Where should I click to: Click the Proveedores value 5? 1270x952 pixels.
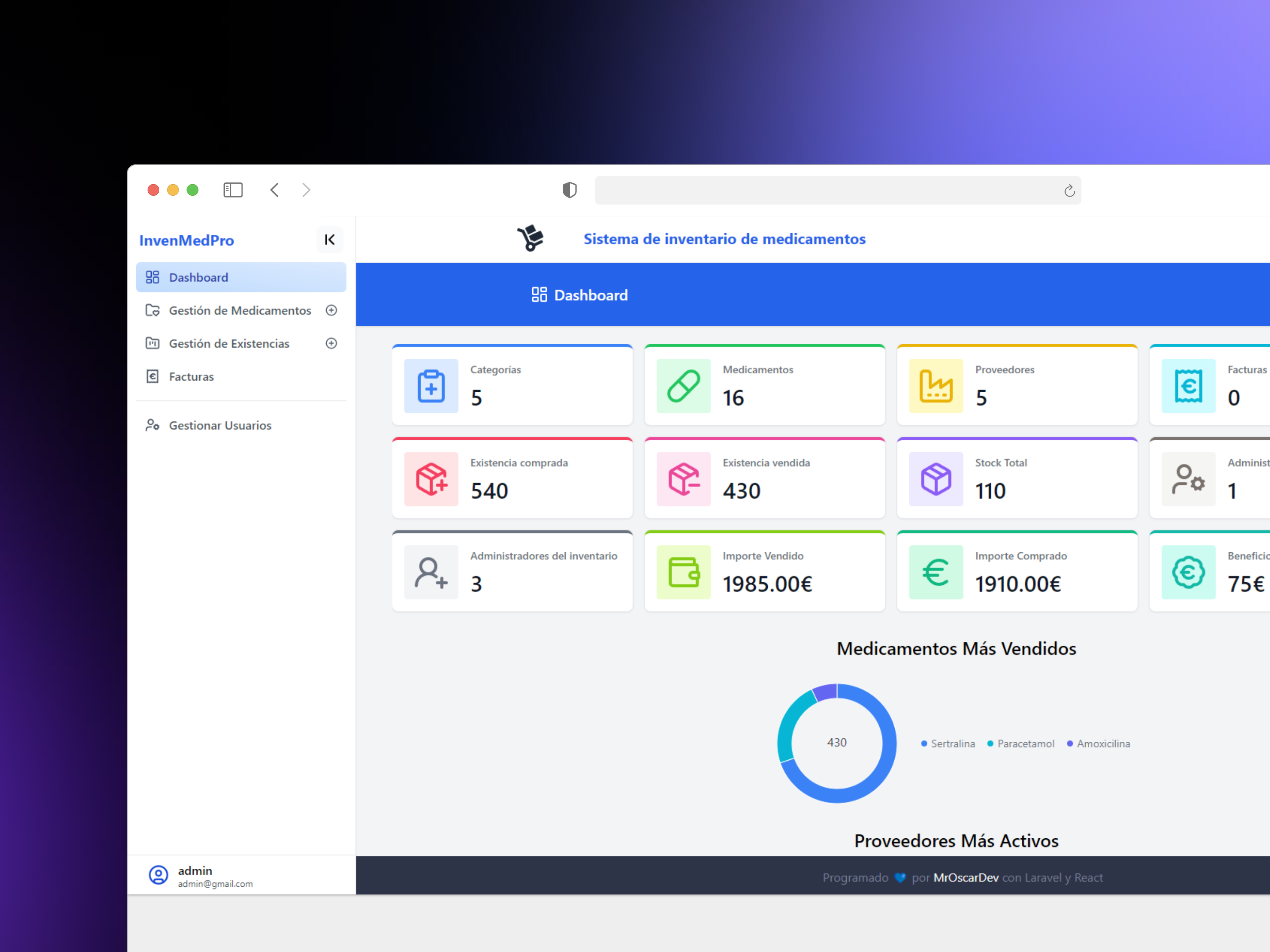point(981,398)
